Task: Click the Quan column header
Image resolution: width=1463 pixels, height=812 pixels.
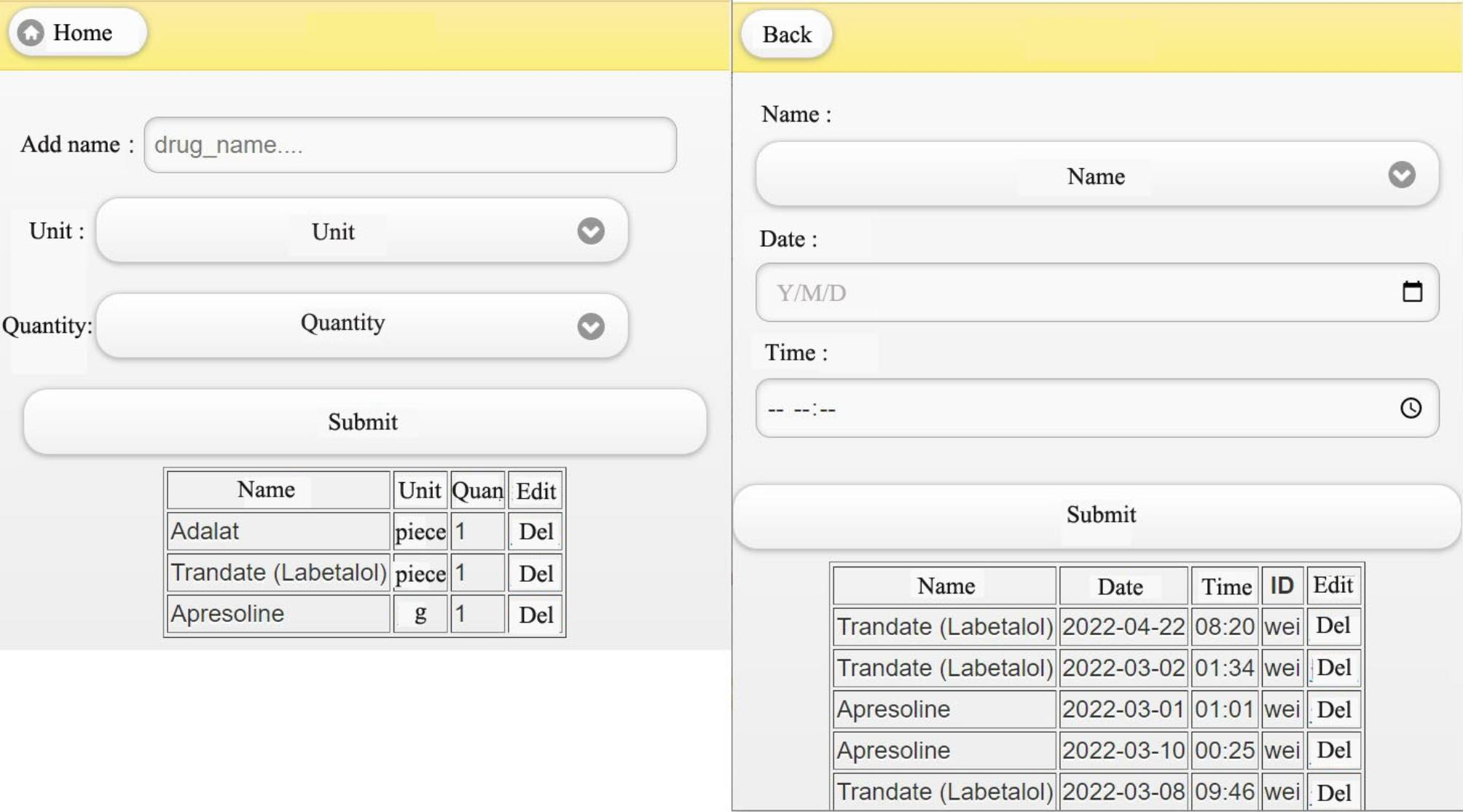Action: pos(477,490)
